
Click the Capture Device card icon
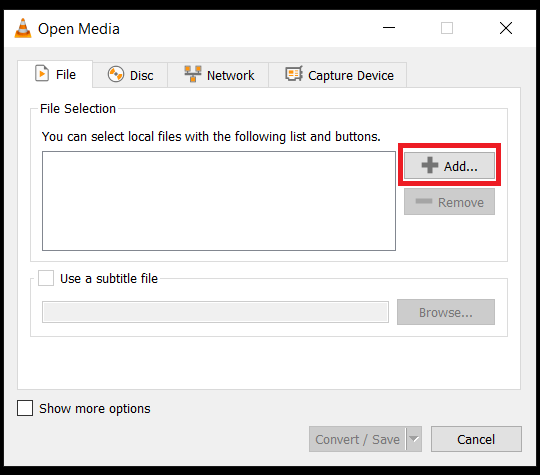coord(294,74)
